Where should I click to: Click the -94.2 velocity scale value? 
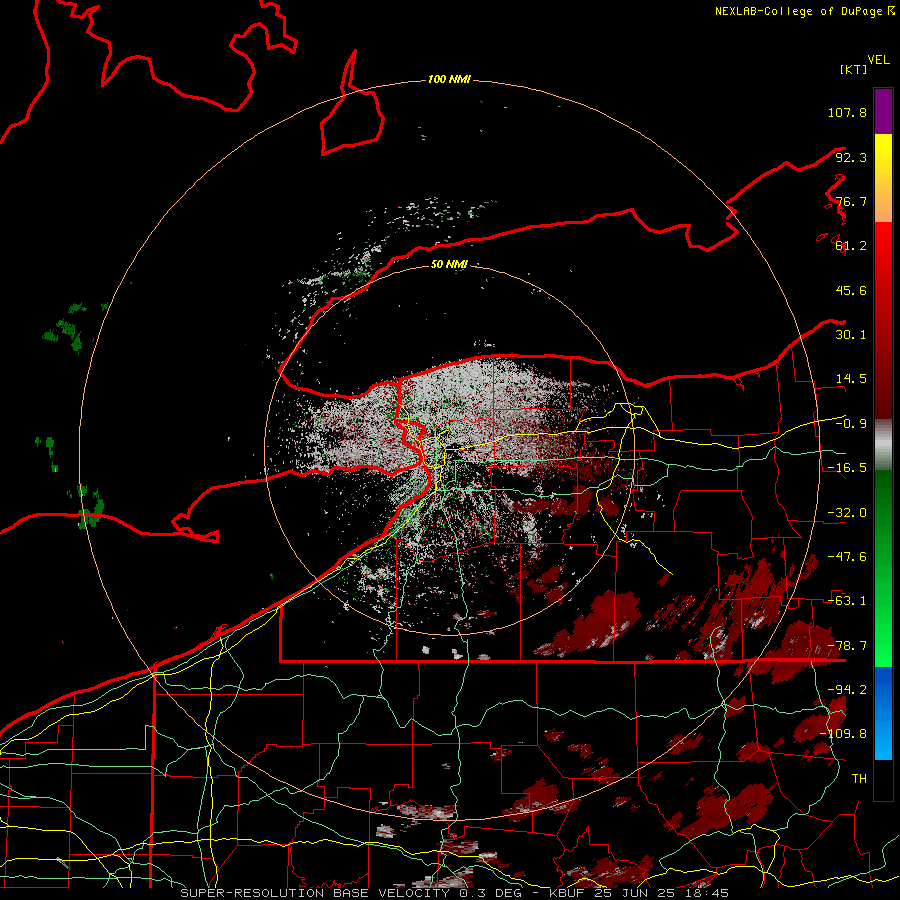[x=847, y=689]
